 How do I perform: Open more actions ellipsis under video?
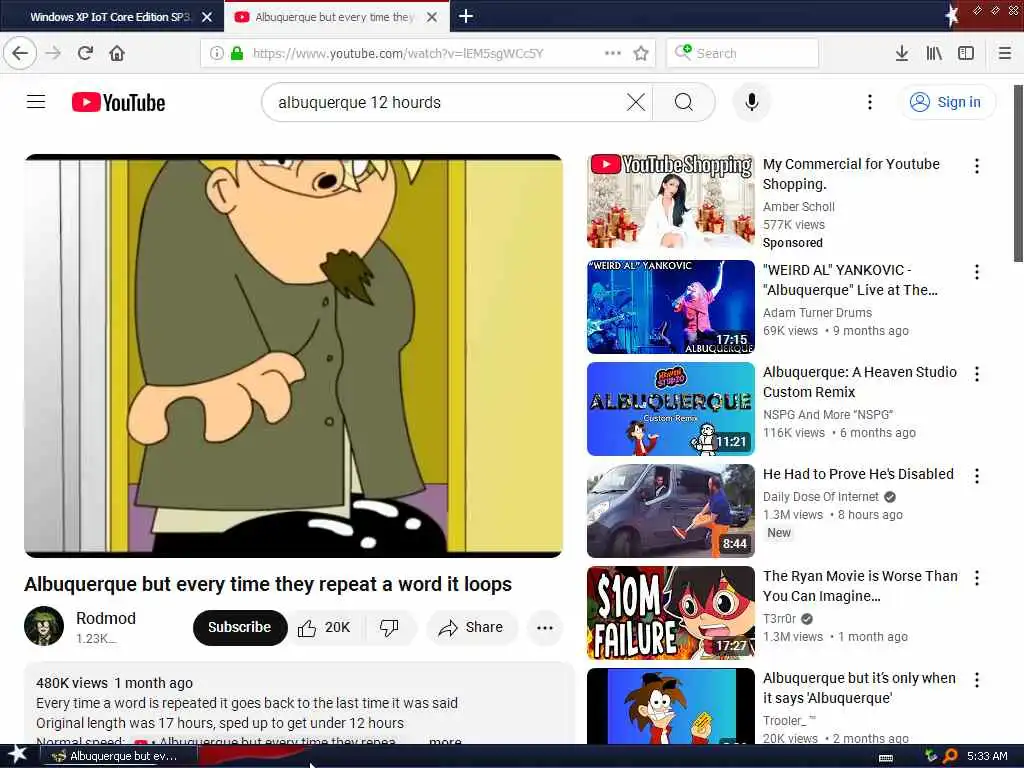(x=545, y=628)
